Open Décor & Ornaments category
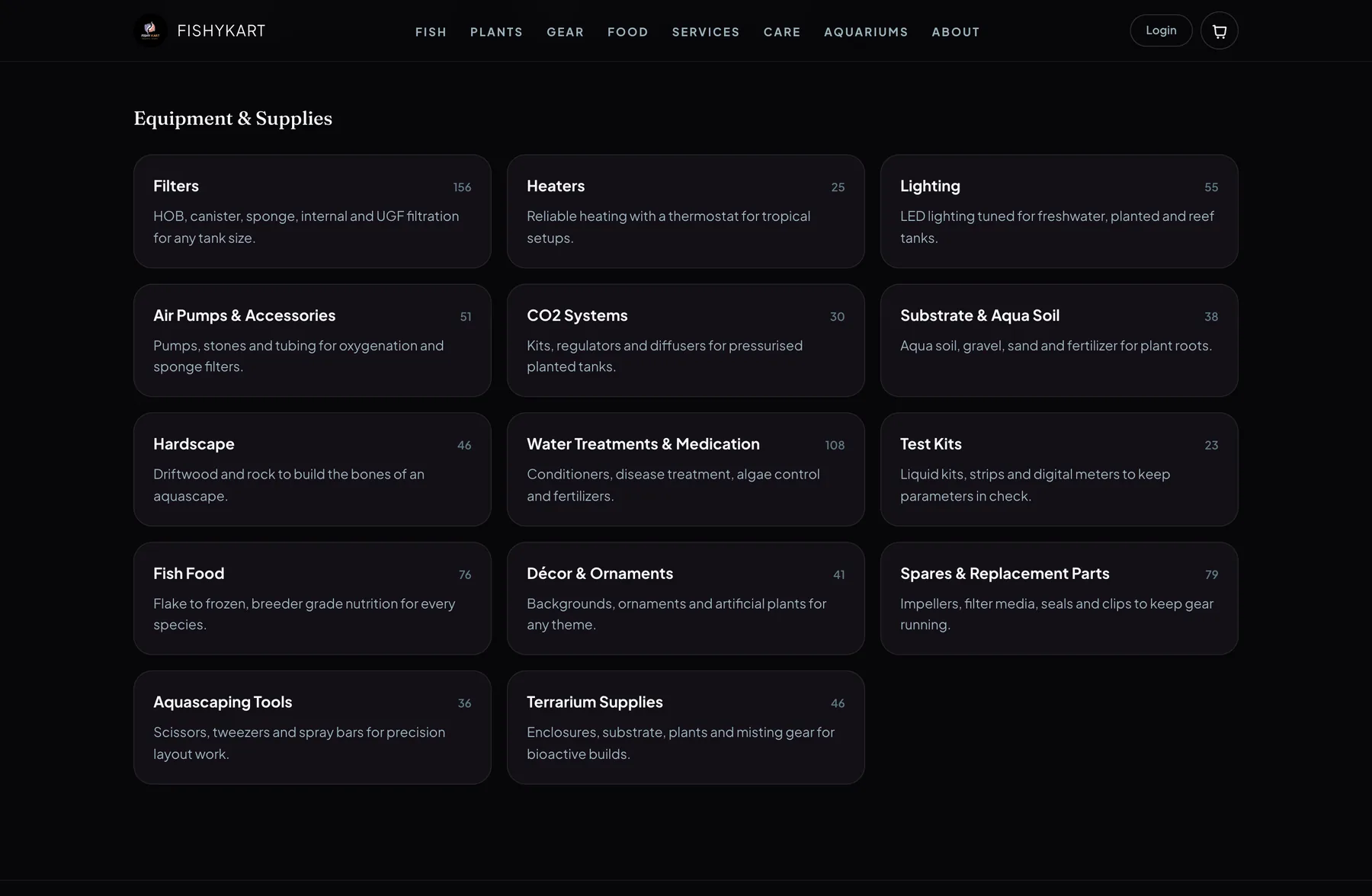This screenshot has width=1372, height=896. (686, 598)
